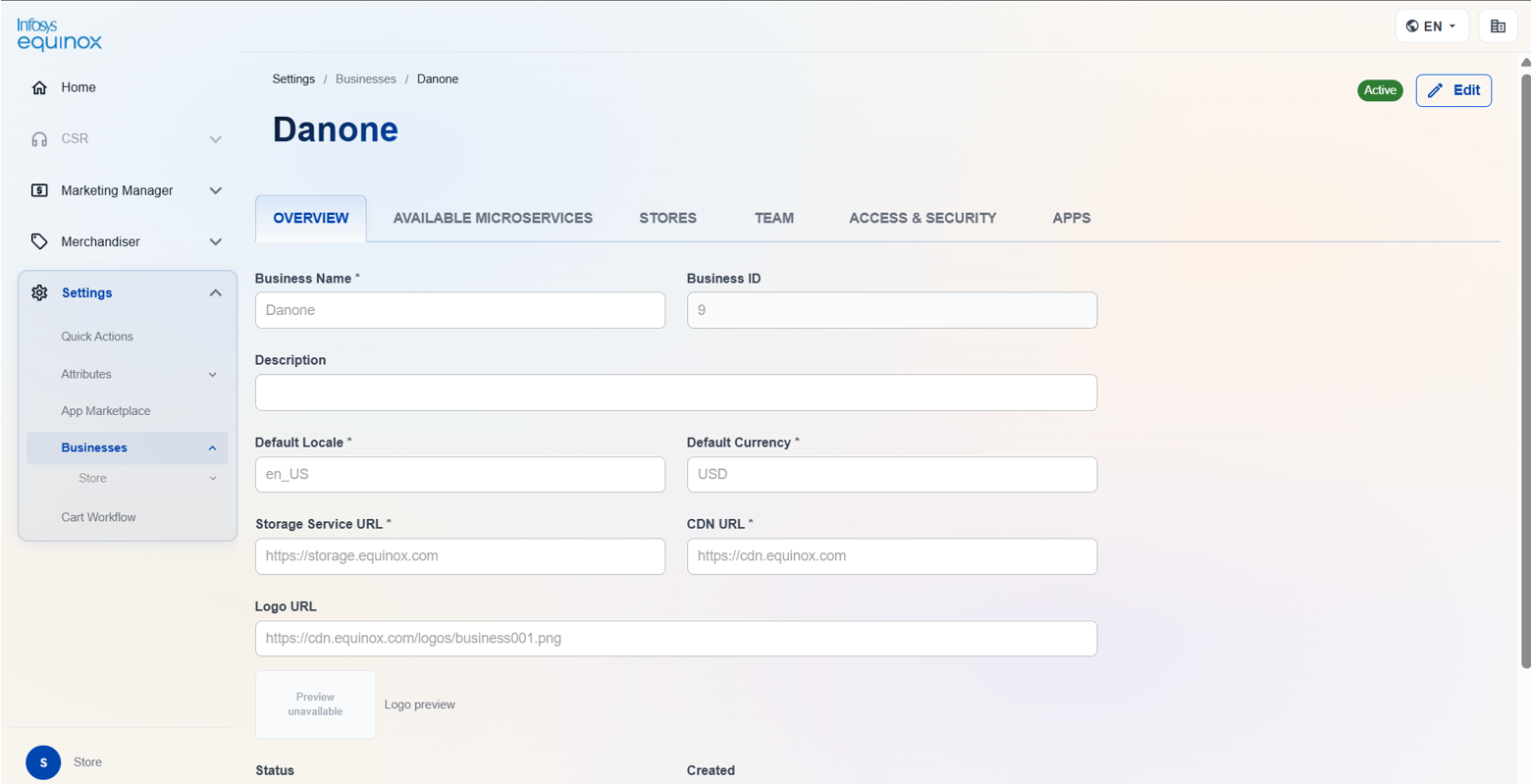Click the Logo preview label
Viewport: 1531px width, 784px height.
tap(420, 705)
